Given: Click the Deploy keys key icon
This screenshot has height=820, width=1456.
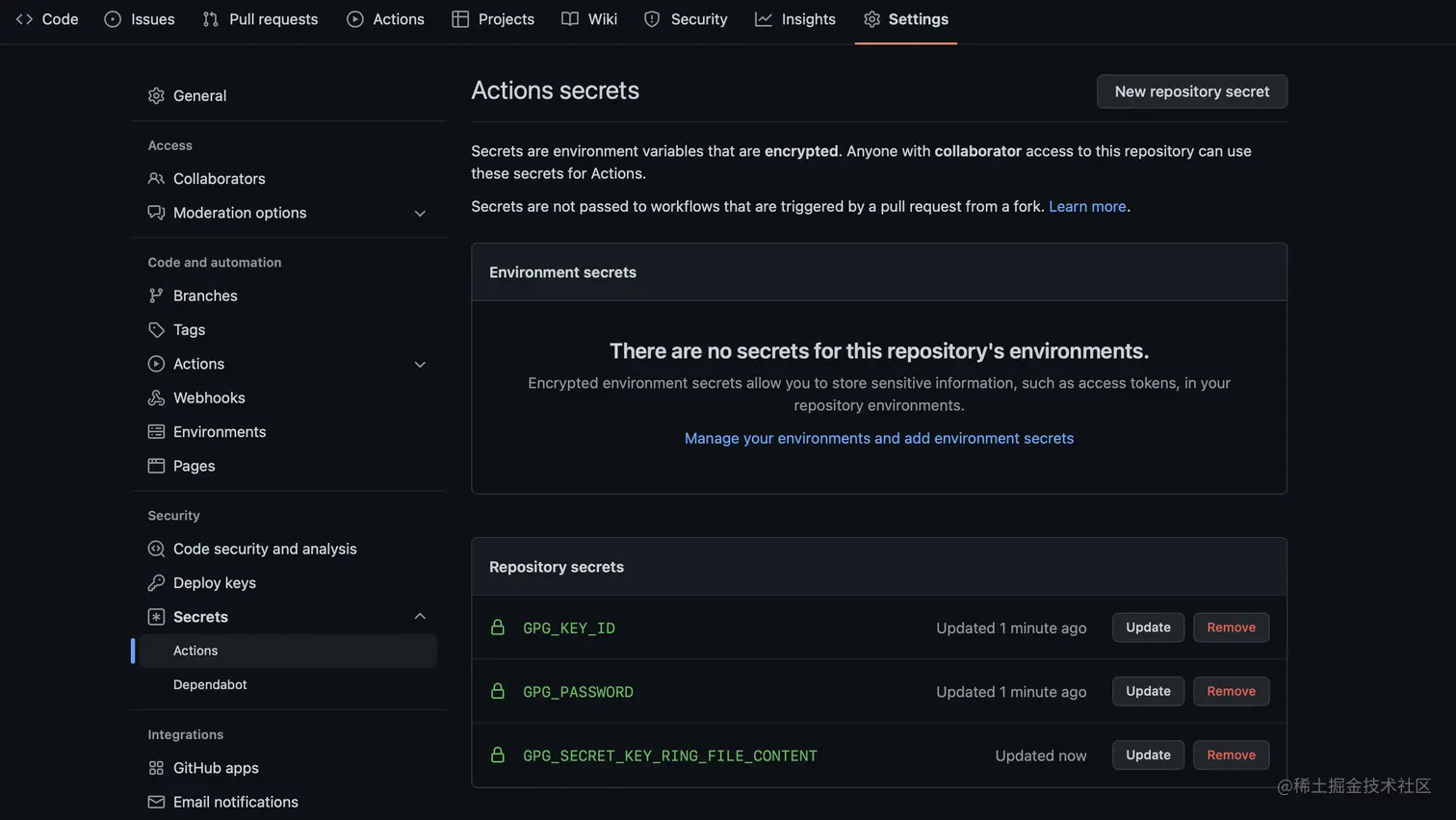Looking at the screenshot, I should tap(156, 583).
